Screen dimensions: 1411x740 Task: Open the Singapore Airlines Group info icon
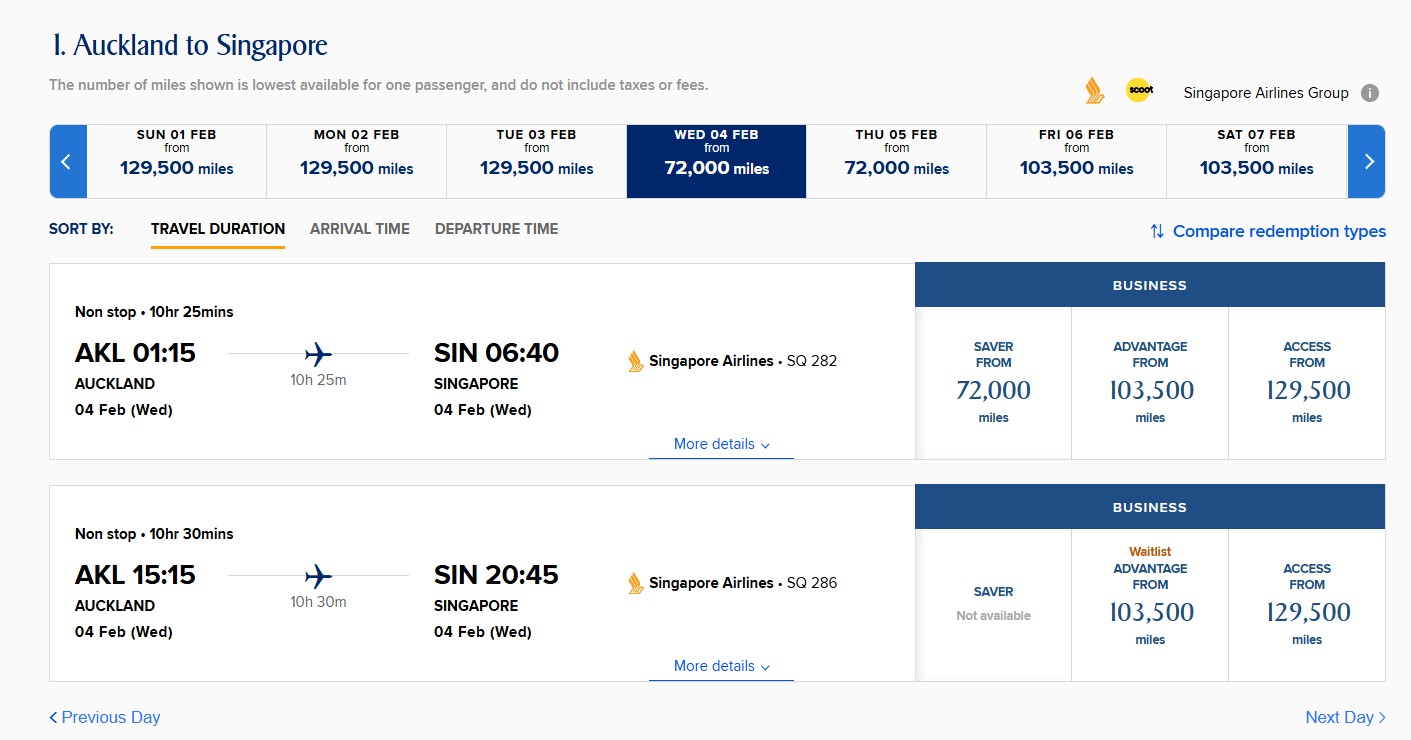pyautogui.click(x=1370, y=93)
